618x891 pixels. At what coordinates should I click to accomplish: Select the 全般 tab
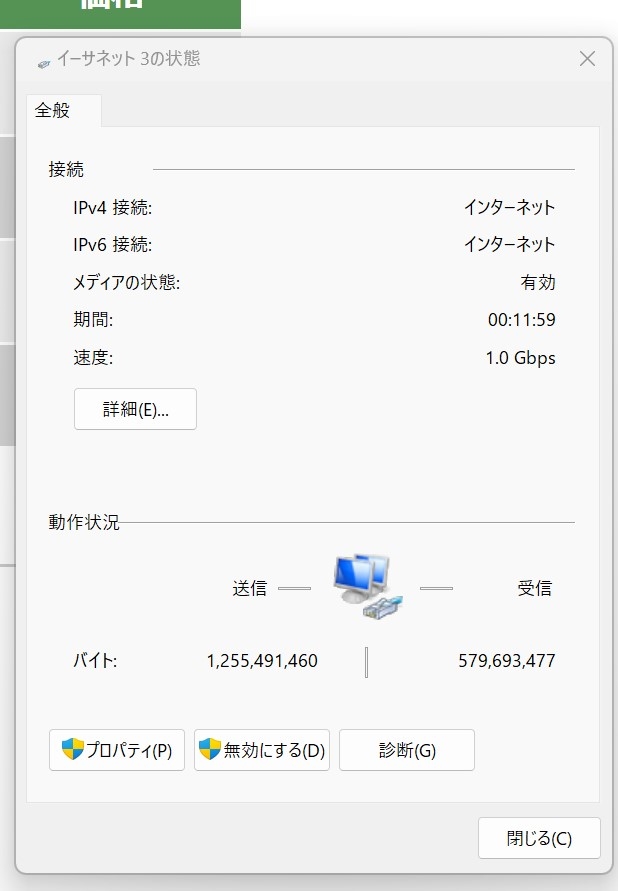click(53, 111)
